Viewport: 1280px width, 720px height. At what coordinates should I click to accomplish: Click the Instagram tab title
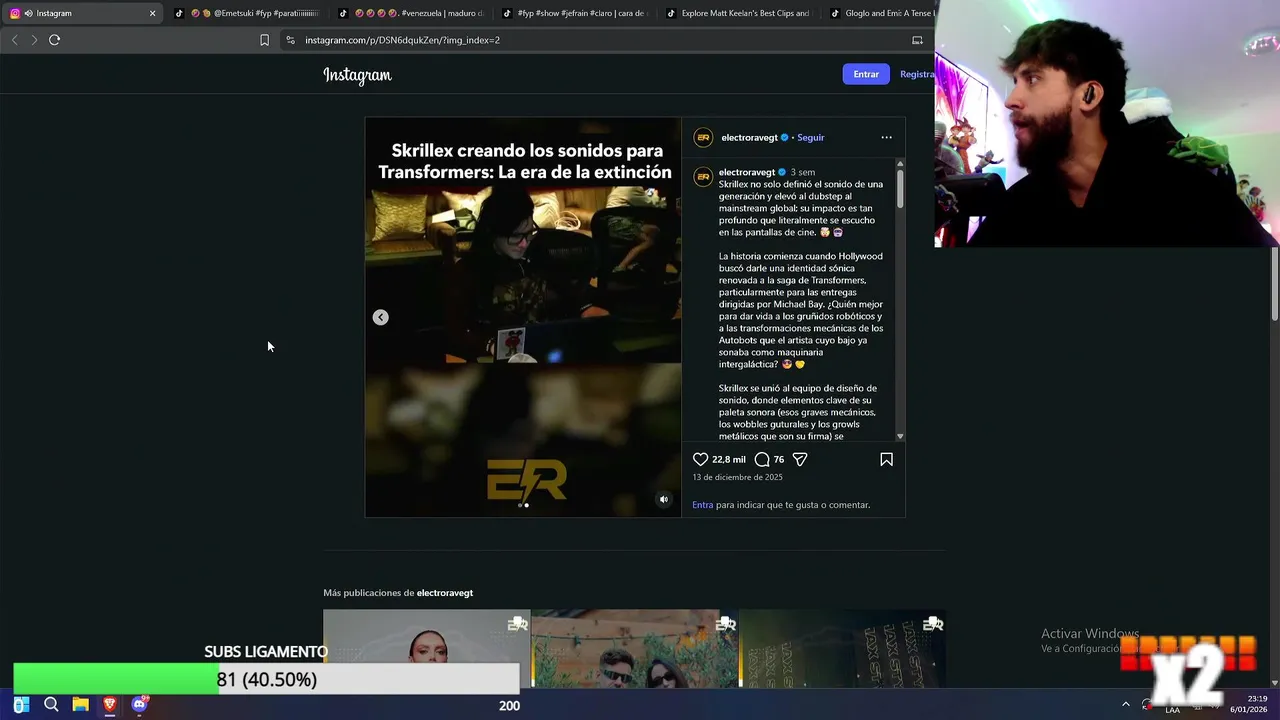(54, 13)
